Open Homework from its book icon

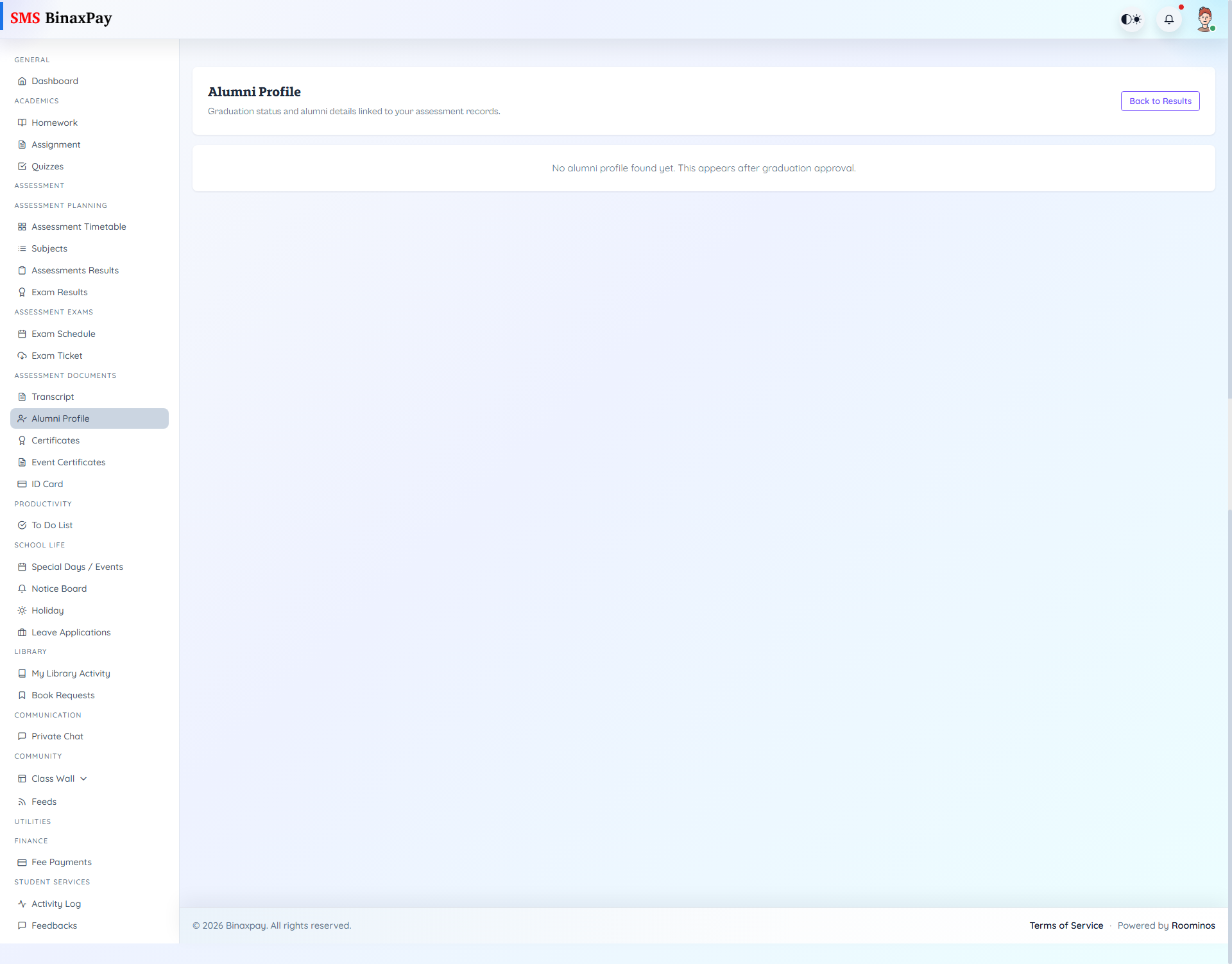[x=22, y=123]
